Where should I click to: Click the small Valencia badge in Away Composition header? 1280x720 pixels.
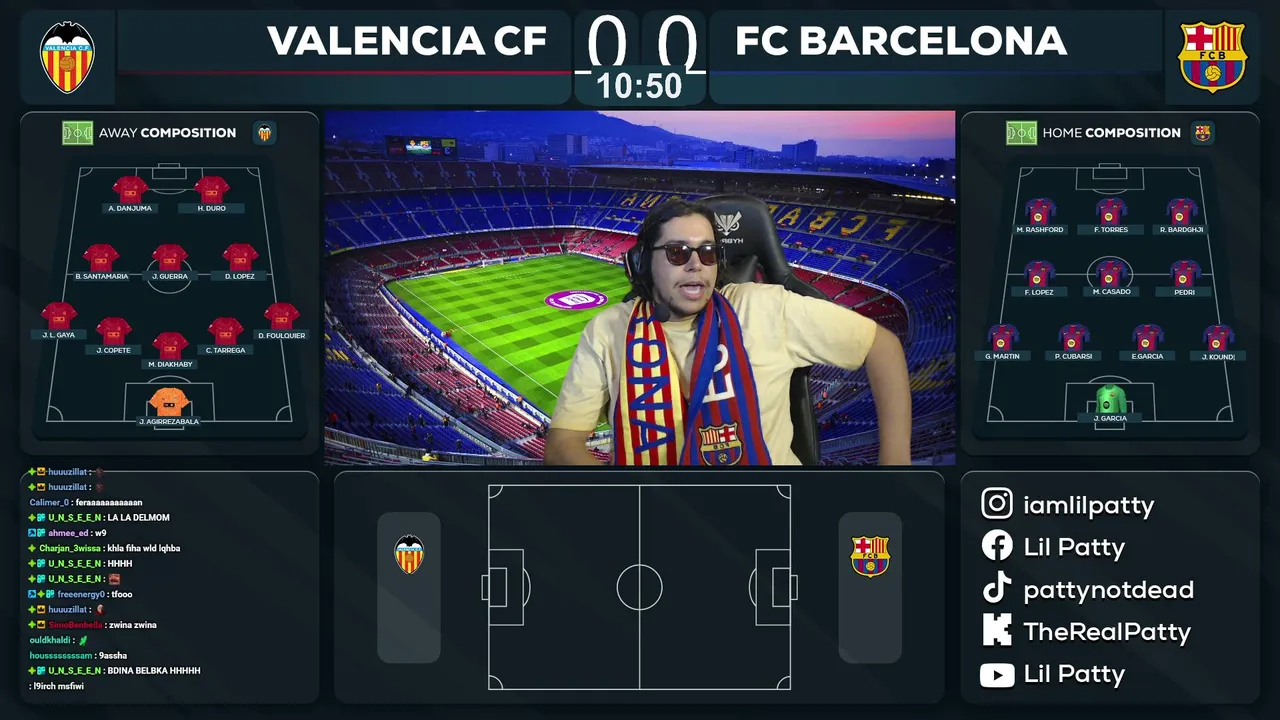[264, 132]
